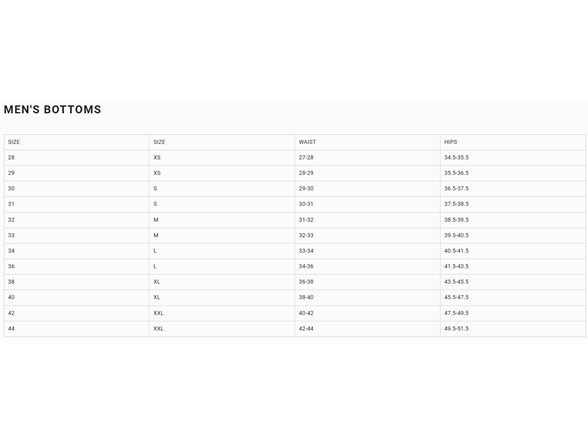Click the MEN'S BOTTOMS heading

pos(52,110)
